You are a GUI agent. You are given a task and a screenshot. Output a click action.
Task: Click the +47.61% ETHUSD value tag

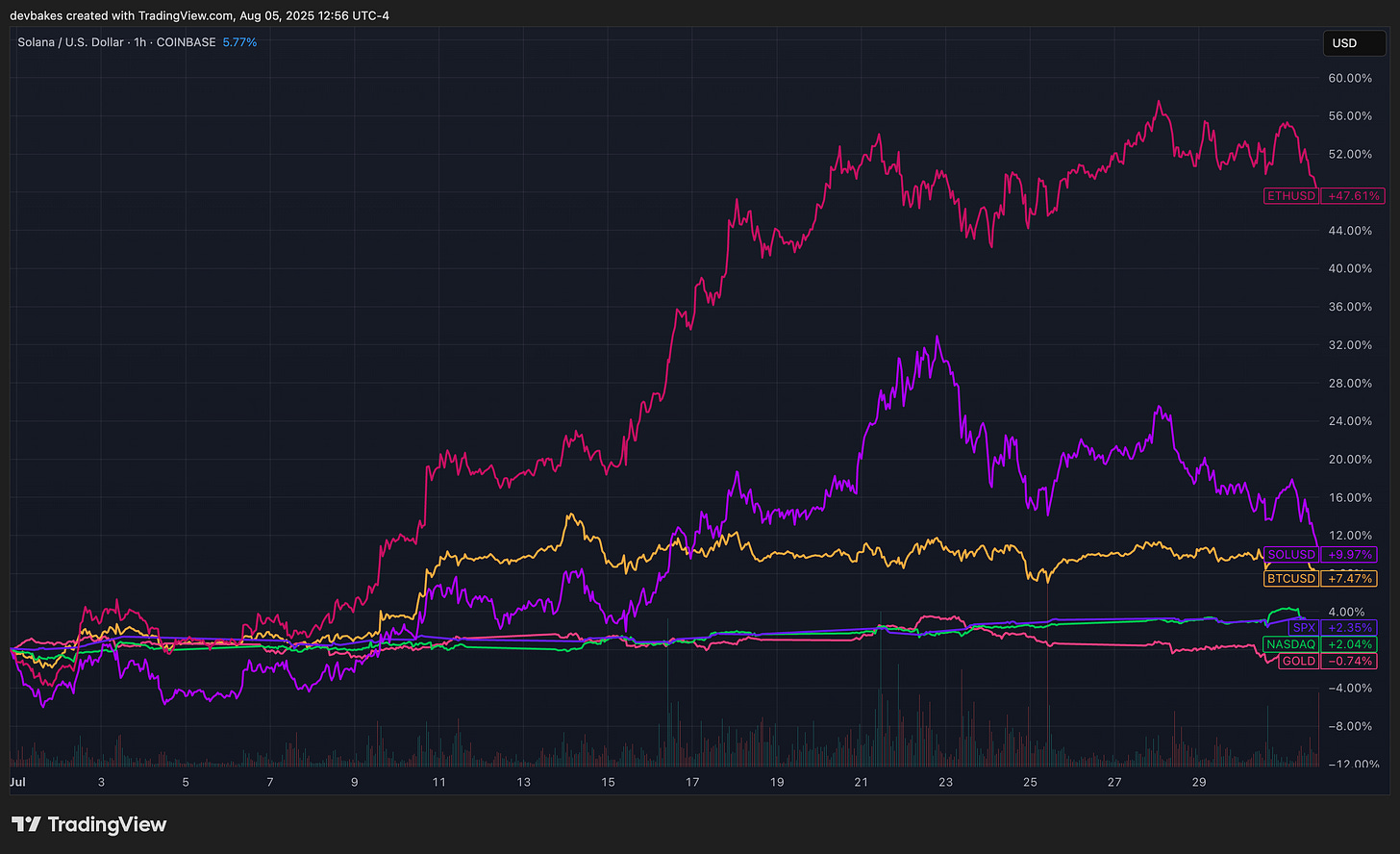1354,195
